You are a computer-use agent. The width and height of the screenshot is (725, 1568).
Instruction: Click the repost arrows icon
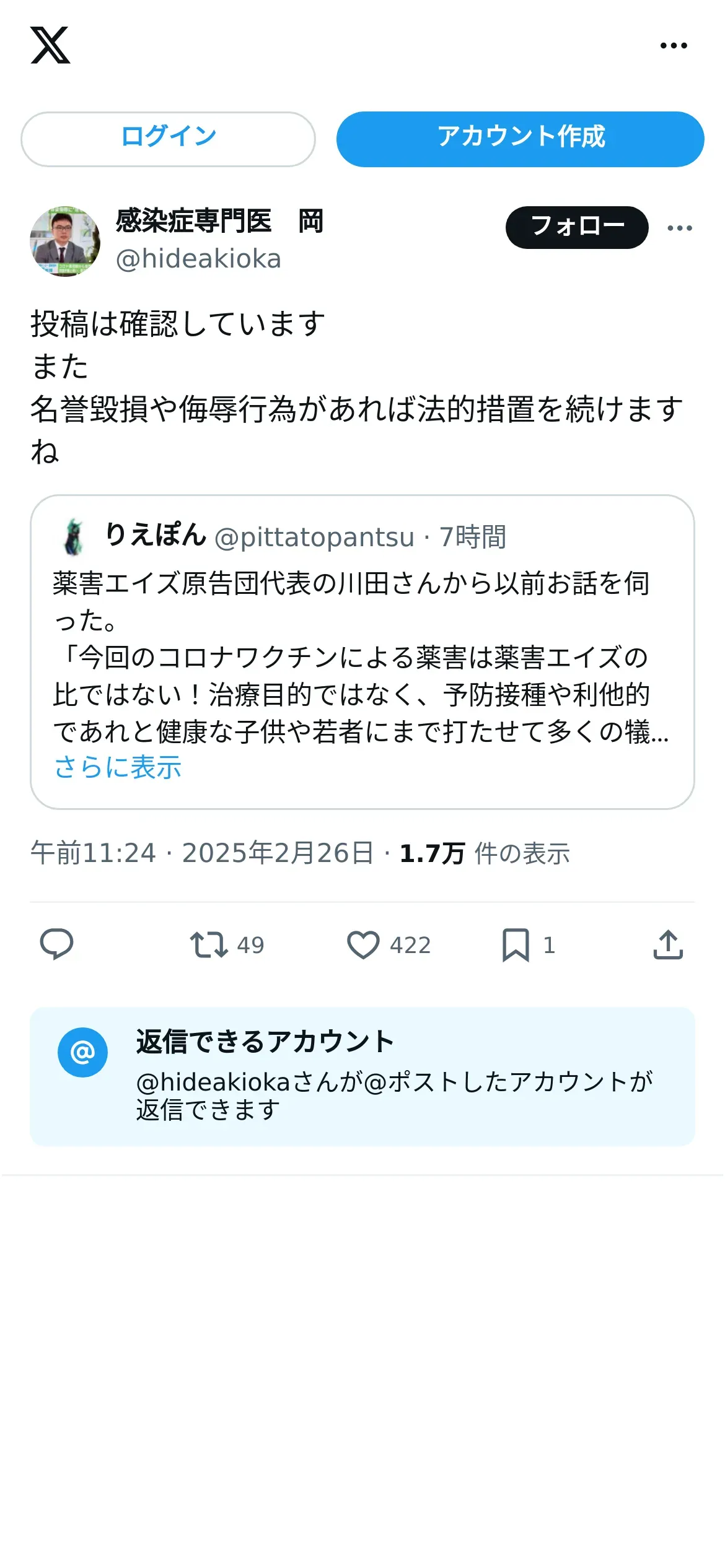tap(208, 945)
